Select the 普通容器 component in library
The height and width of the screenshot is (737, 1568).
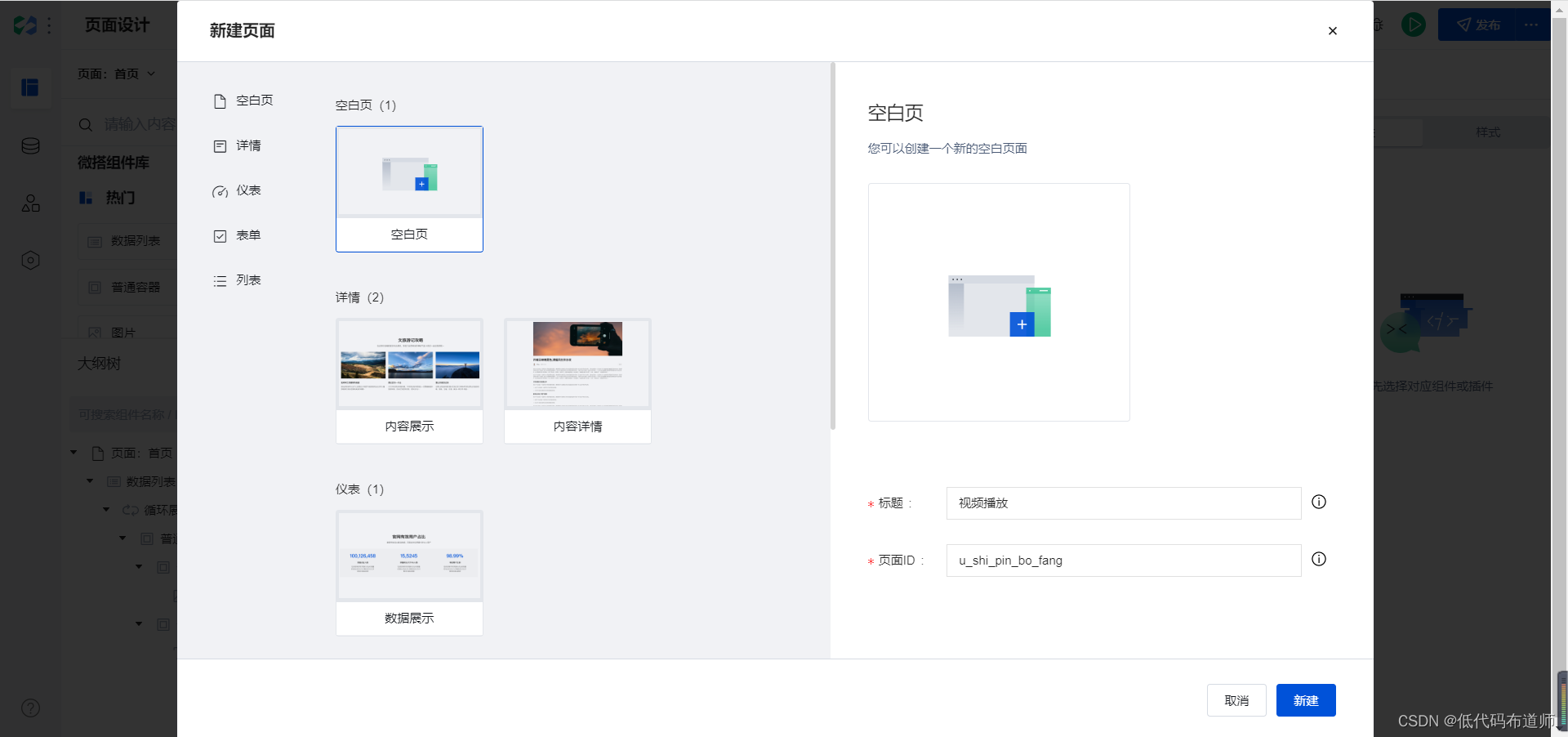coord(127,288)
